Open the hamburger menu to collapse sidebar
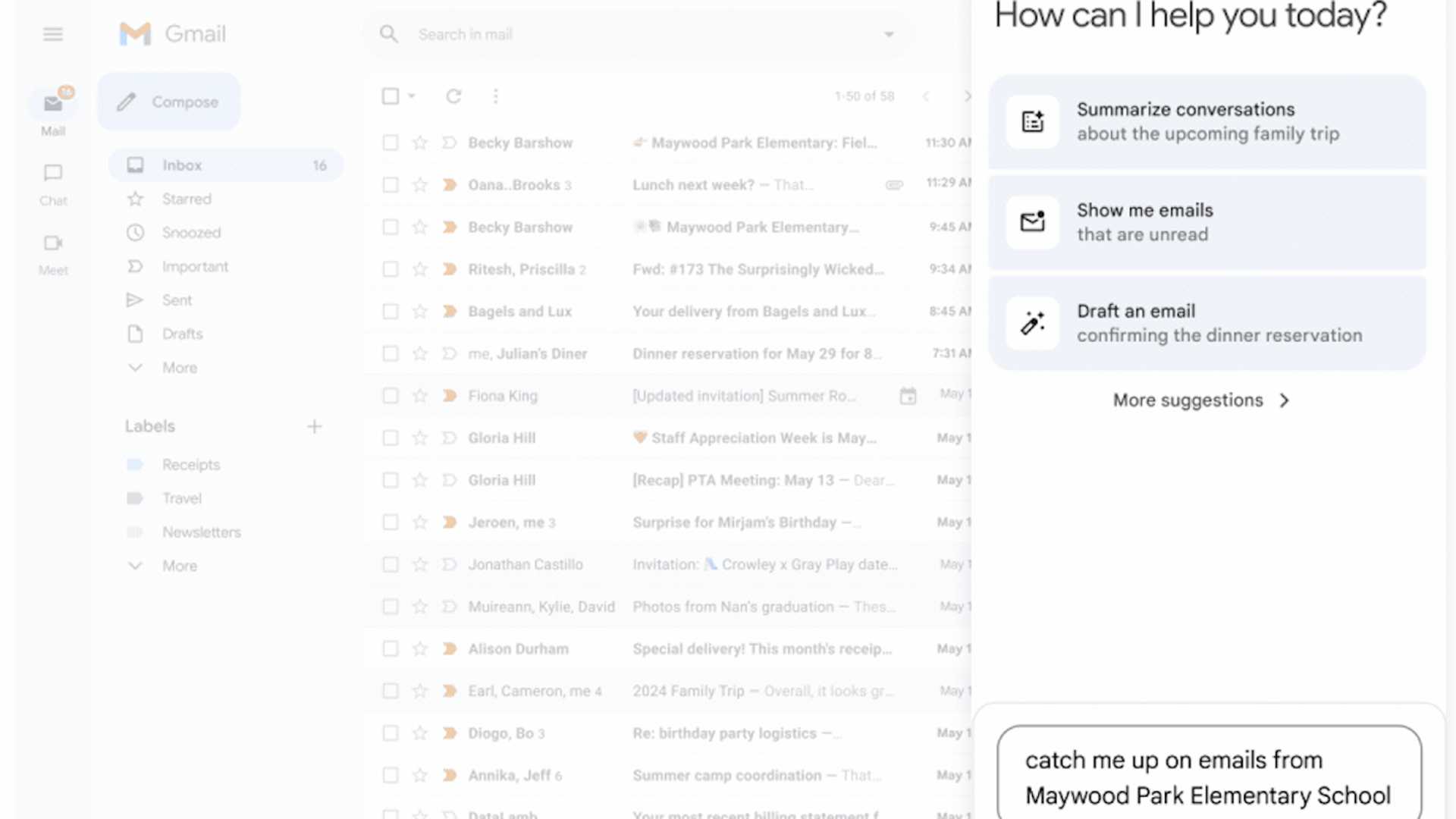1456x819 pixels. [52, 33]
